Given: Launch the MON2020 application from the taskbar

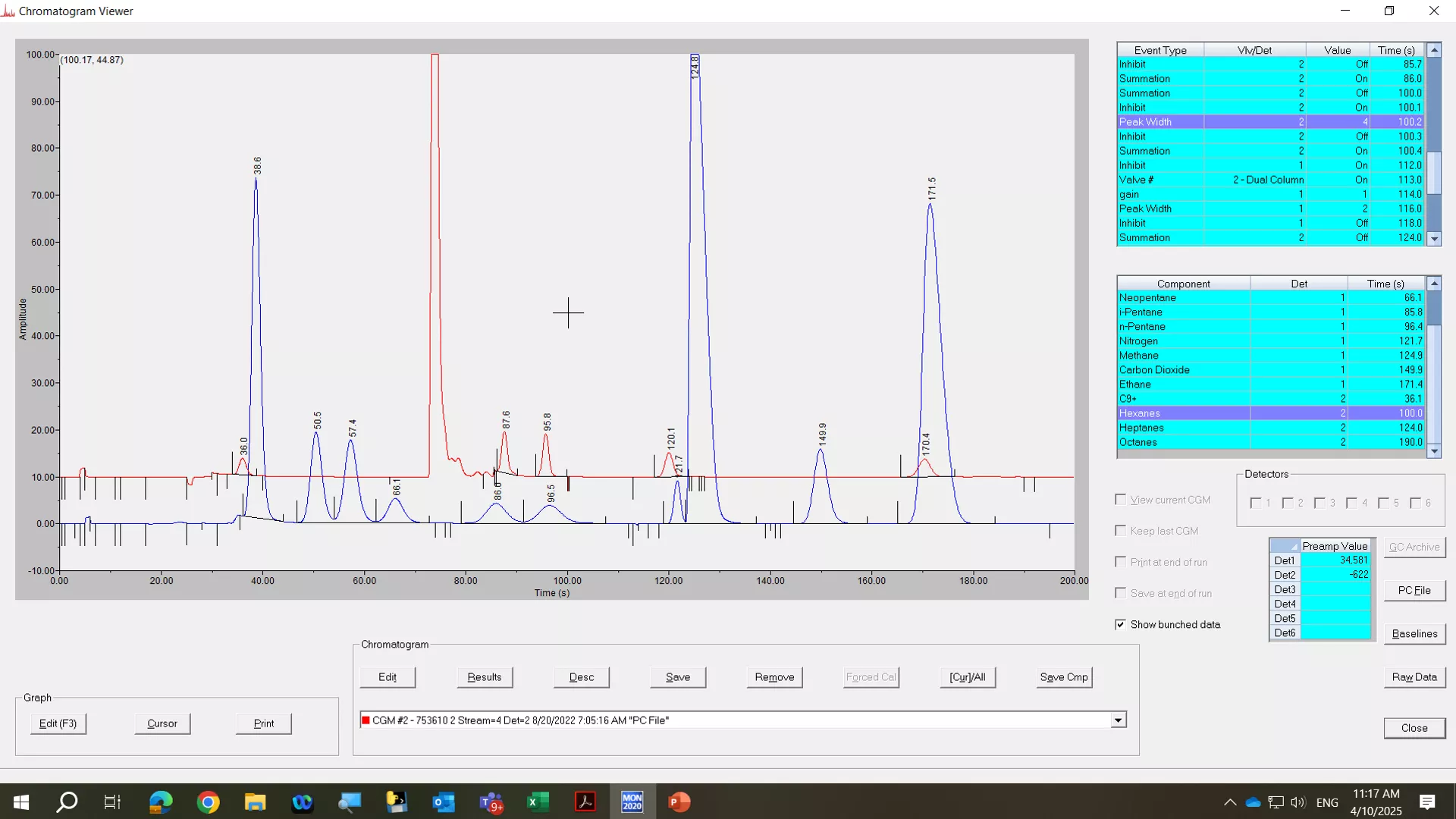Looking at the screenshot, I should tap(632, 802).
